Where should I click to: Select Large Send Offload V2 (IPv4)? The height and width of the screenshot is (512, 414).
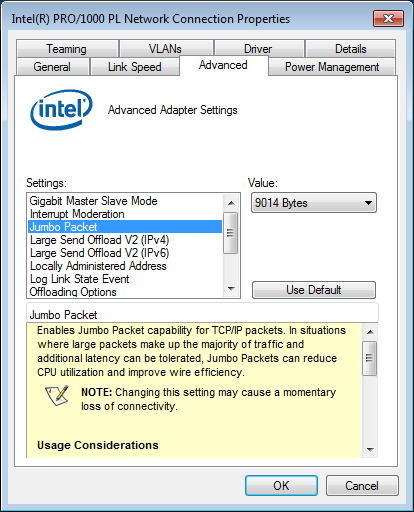(x=125, y=240)
